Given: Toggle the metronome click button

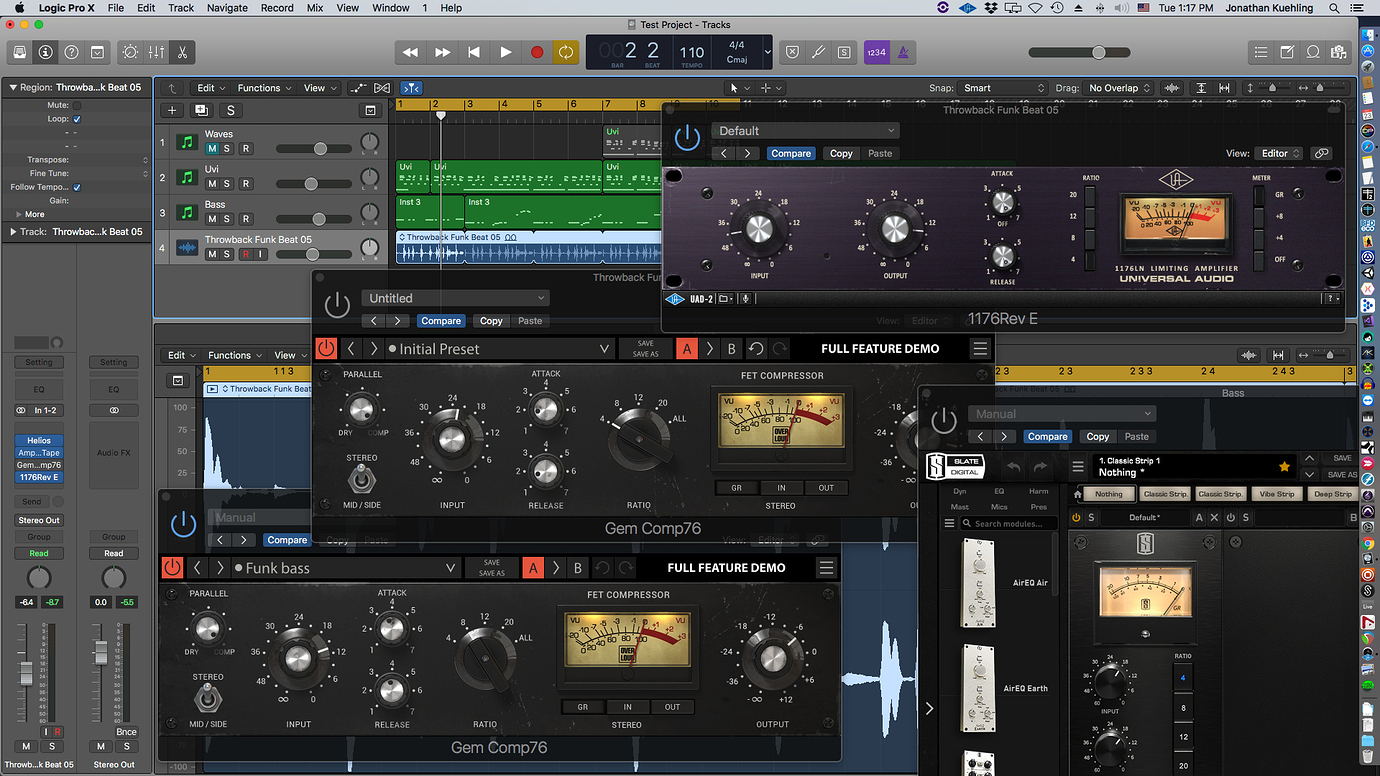Looking at the screenshot, I should point(902,52).
